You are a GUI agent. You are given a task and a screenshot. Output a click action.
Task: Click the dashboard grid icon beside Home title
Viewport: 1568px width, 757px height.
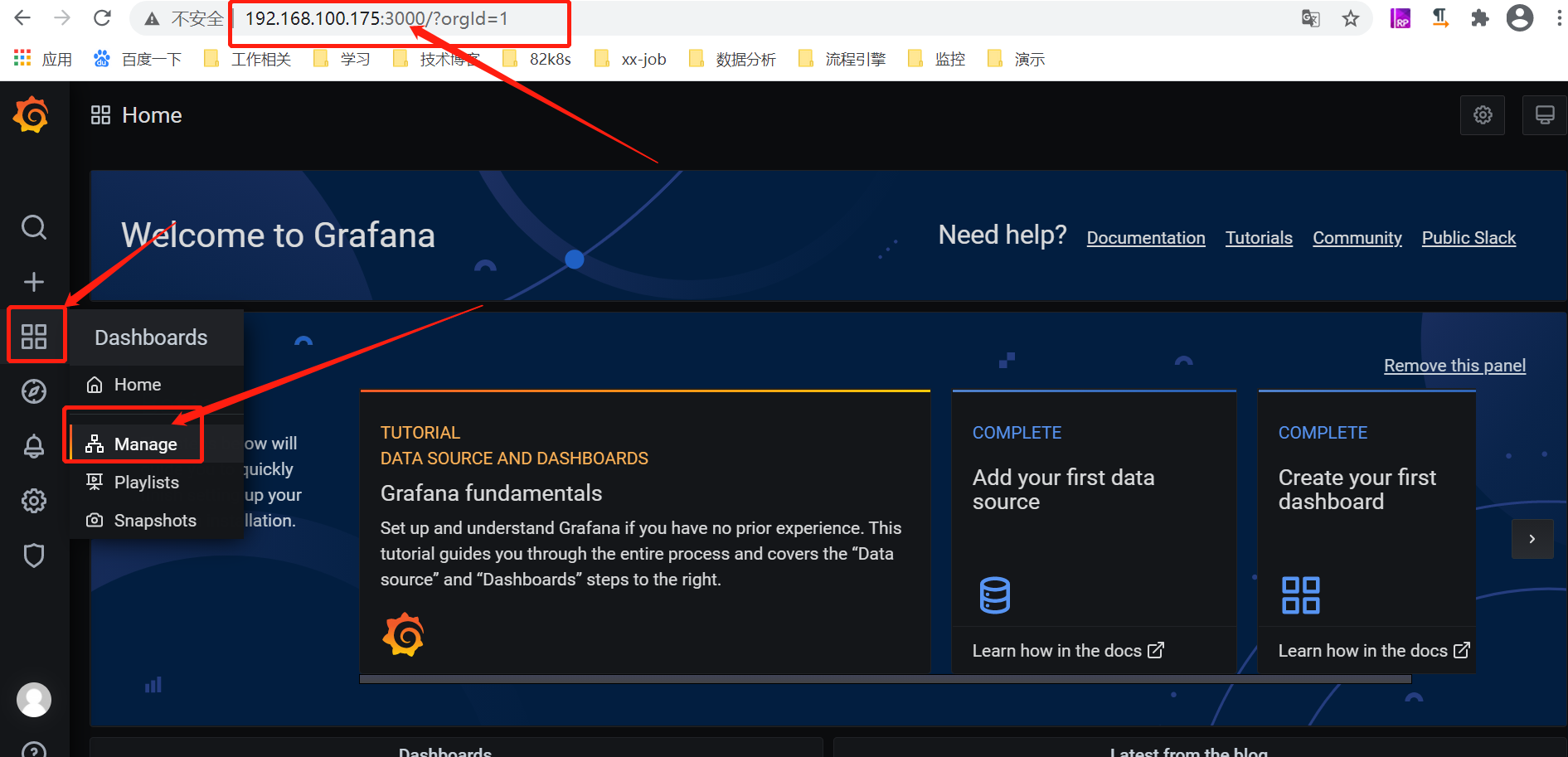pos(100,115)
